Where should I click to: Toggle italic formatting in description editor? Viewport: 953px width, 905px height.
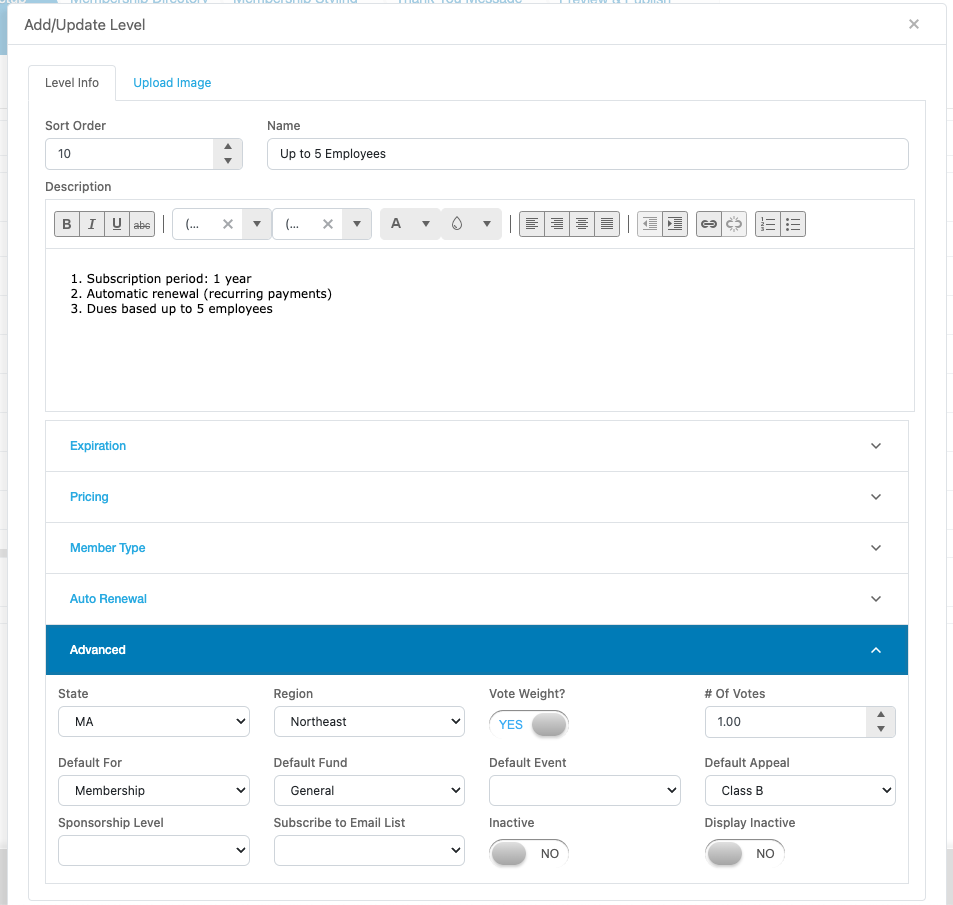click(x=92, y=224)
